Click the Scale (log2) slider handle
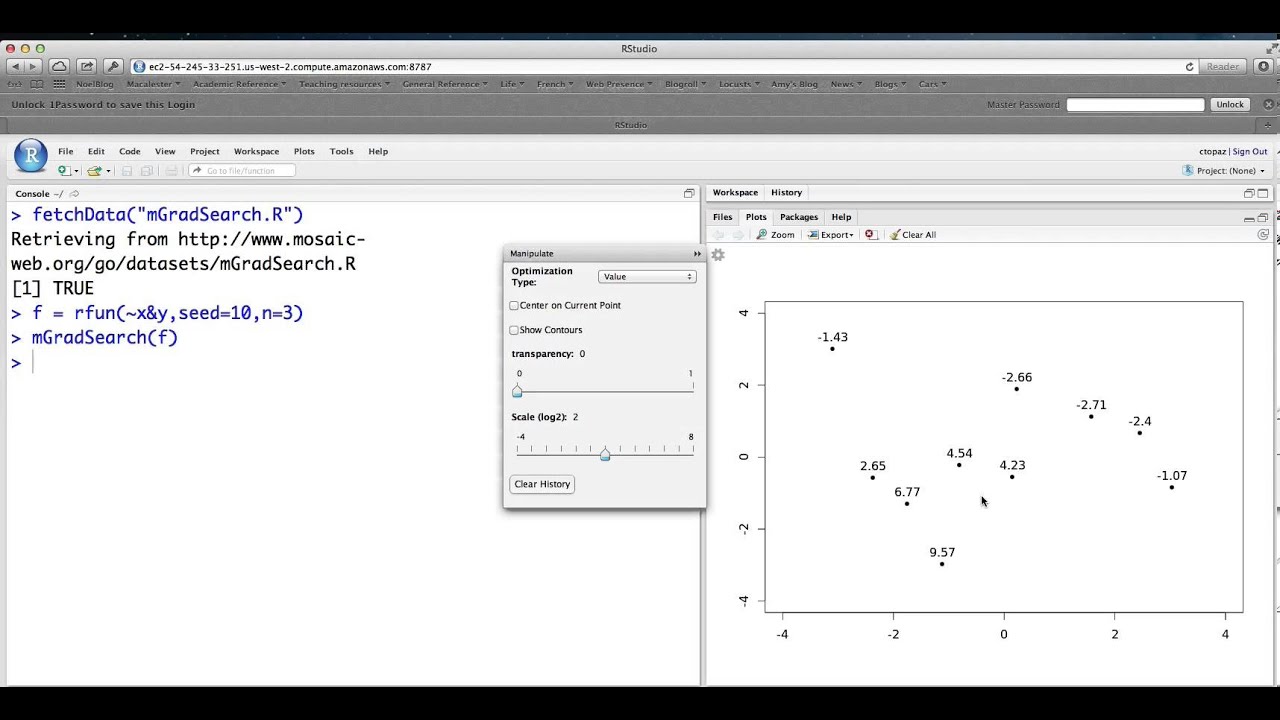 click(605, 455)
